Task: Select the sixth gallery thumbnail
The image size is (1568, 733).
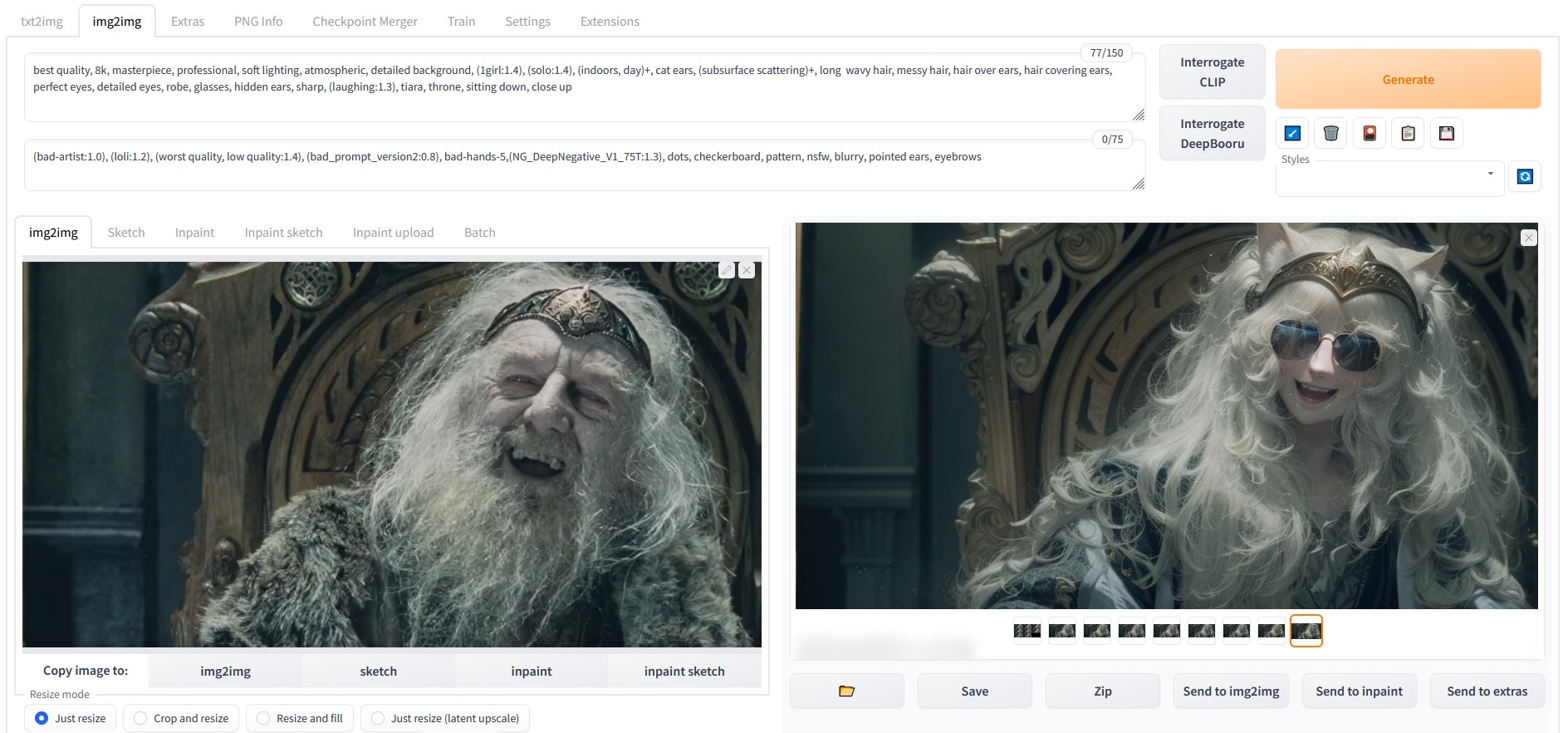Action: (x=1202, y=631)
